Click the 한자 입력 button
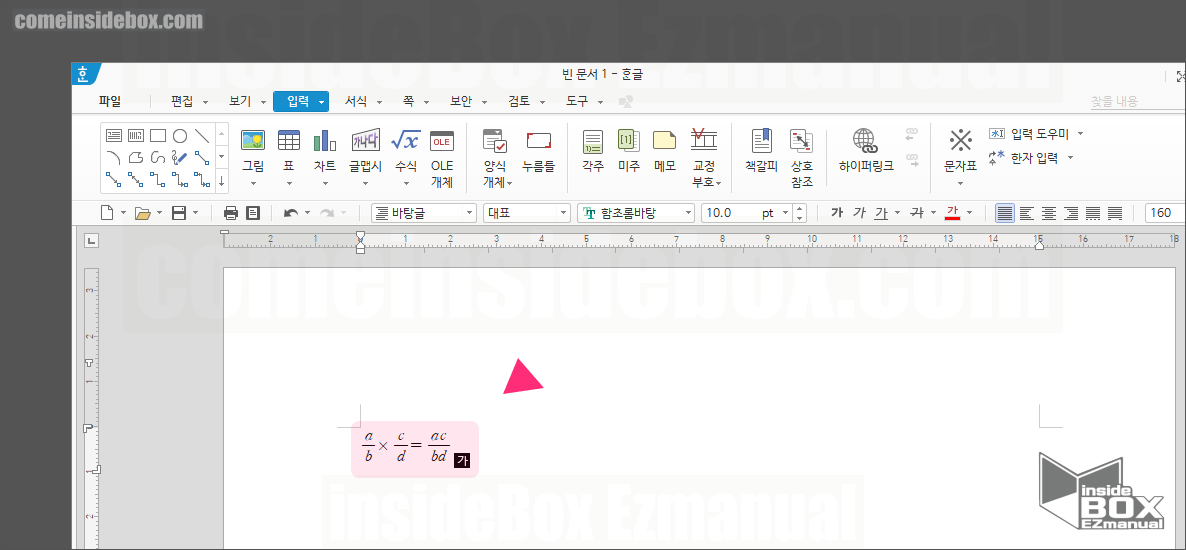The width and height of the screenshot is (1186, 550). 1024,157
